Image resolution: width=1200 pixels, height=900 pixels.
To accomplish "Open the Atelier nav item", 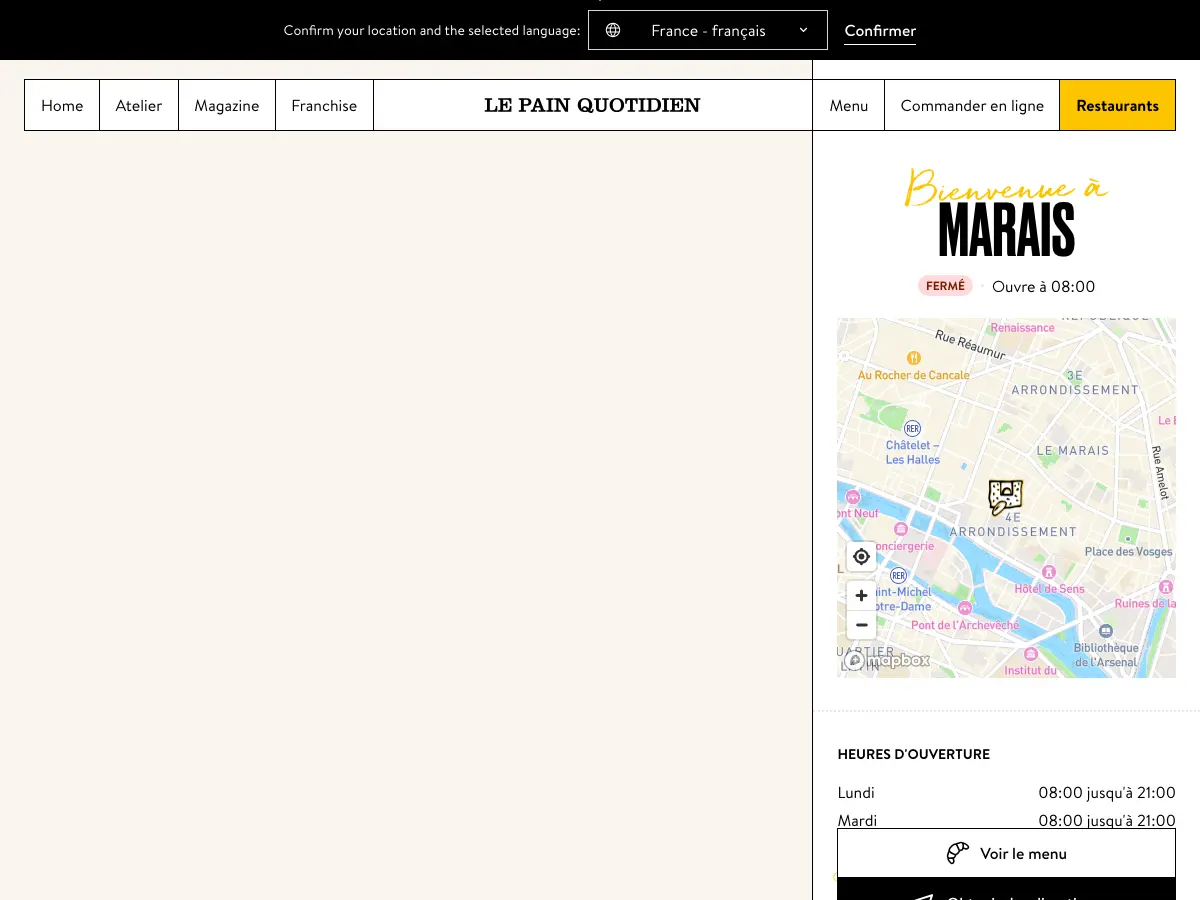I will [x=139, y=105].
